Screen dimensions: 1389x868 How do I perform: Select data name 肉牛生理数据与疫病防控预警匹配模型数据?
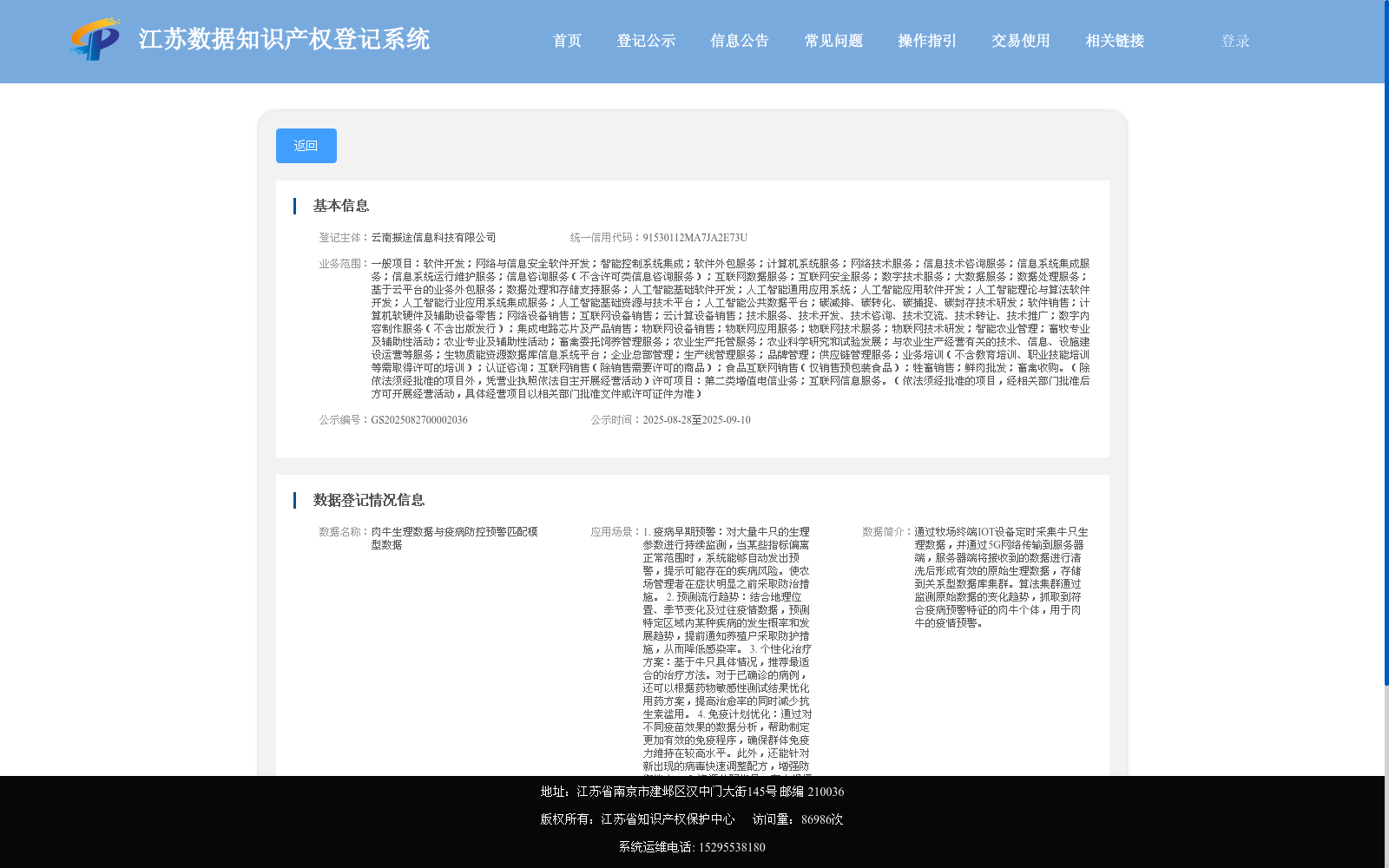pyautogui.click(x=455, y=538)
